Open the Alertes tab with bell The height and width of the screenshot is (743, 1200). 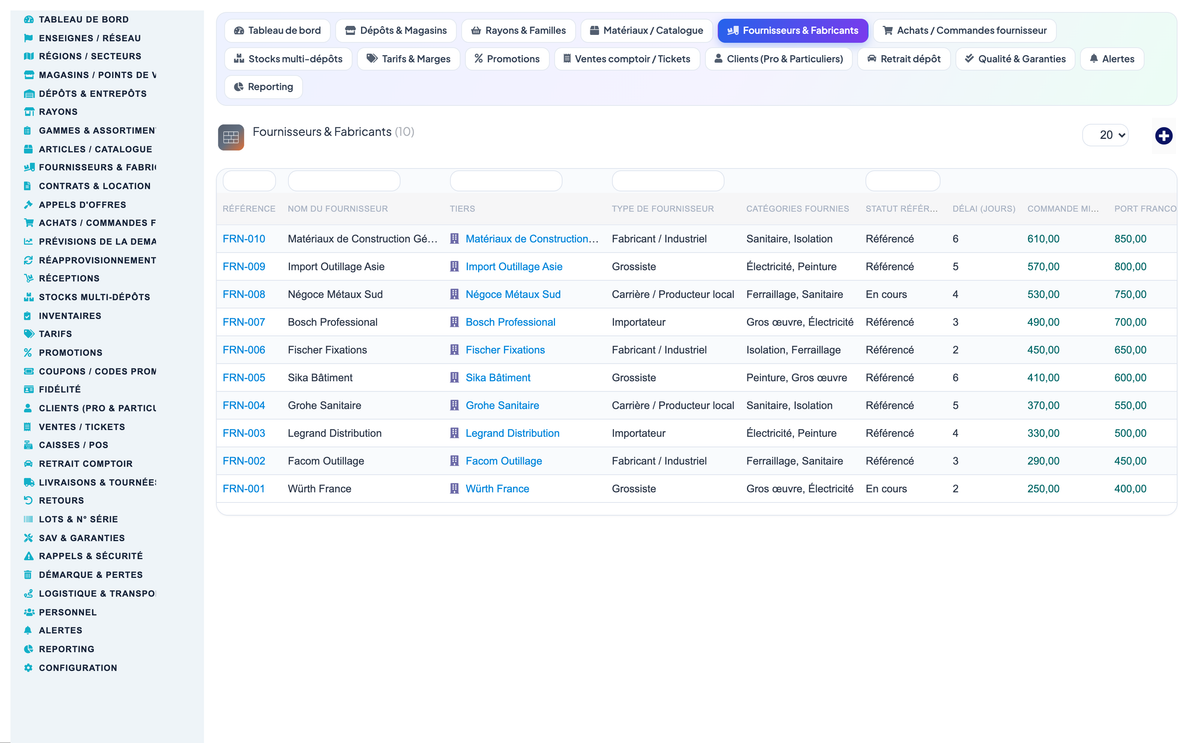tap(1111, 59)
